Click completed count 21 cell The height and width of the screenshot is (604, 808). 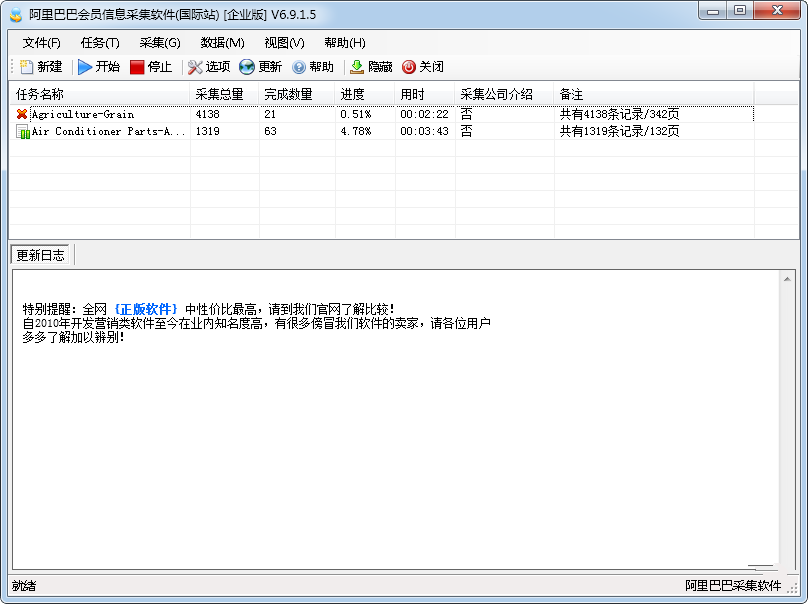[270, 114]
